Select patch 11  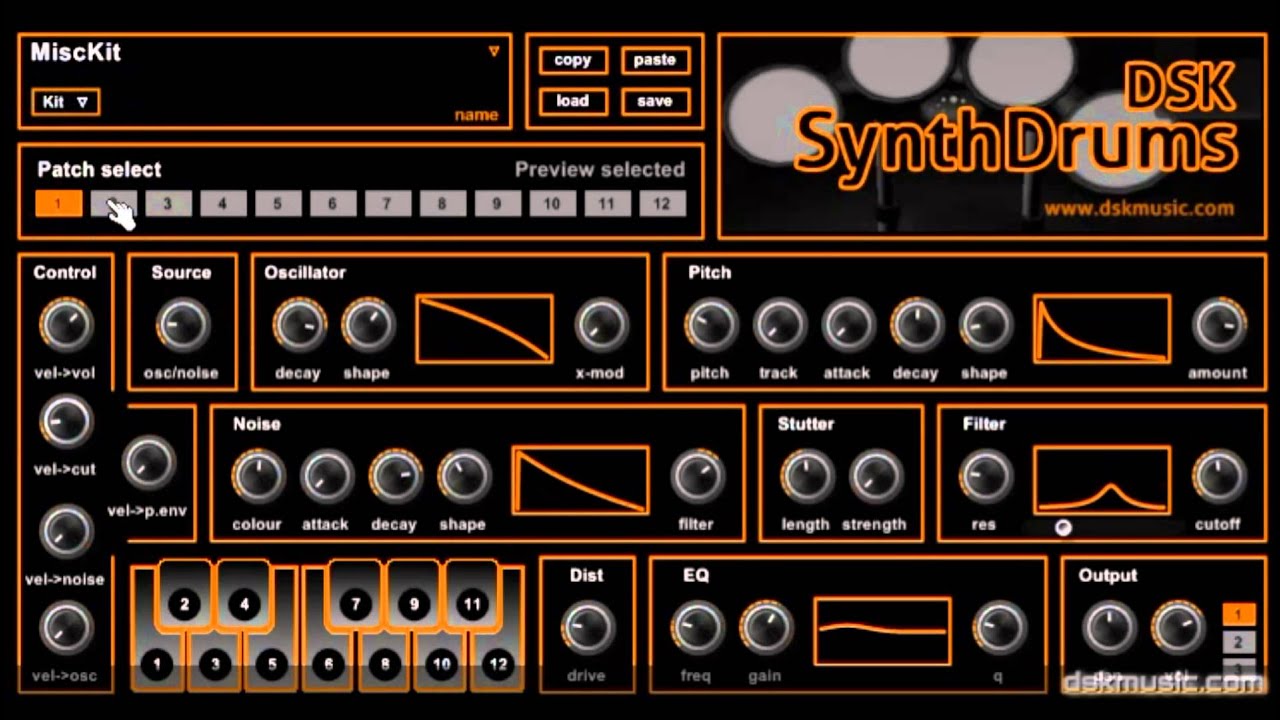pyautogui.click(x=607, y=204)
